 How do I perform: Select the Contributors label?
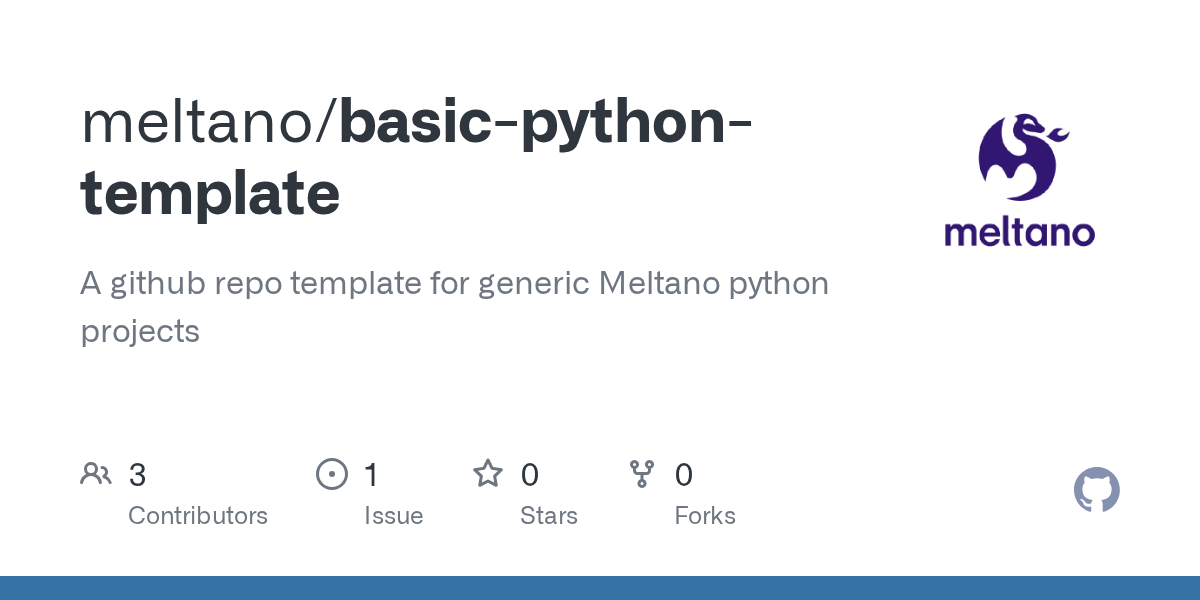point(198,516)
